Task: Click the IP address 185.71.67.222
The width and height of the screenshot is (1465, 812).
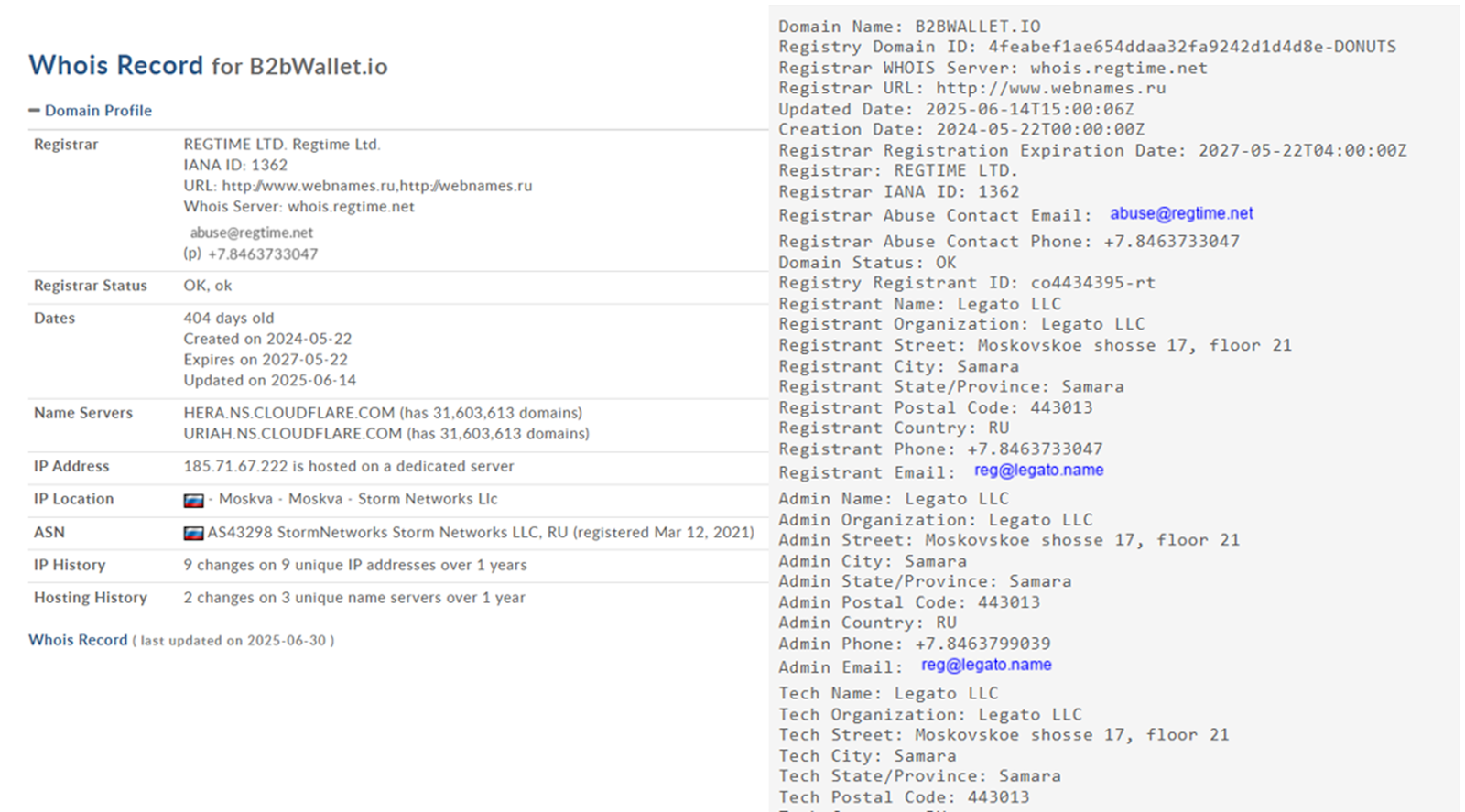Action: pyautogui.click(x=235, y=466)
